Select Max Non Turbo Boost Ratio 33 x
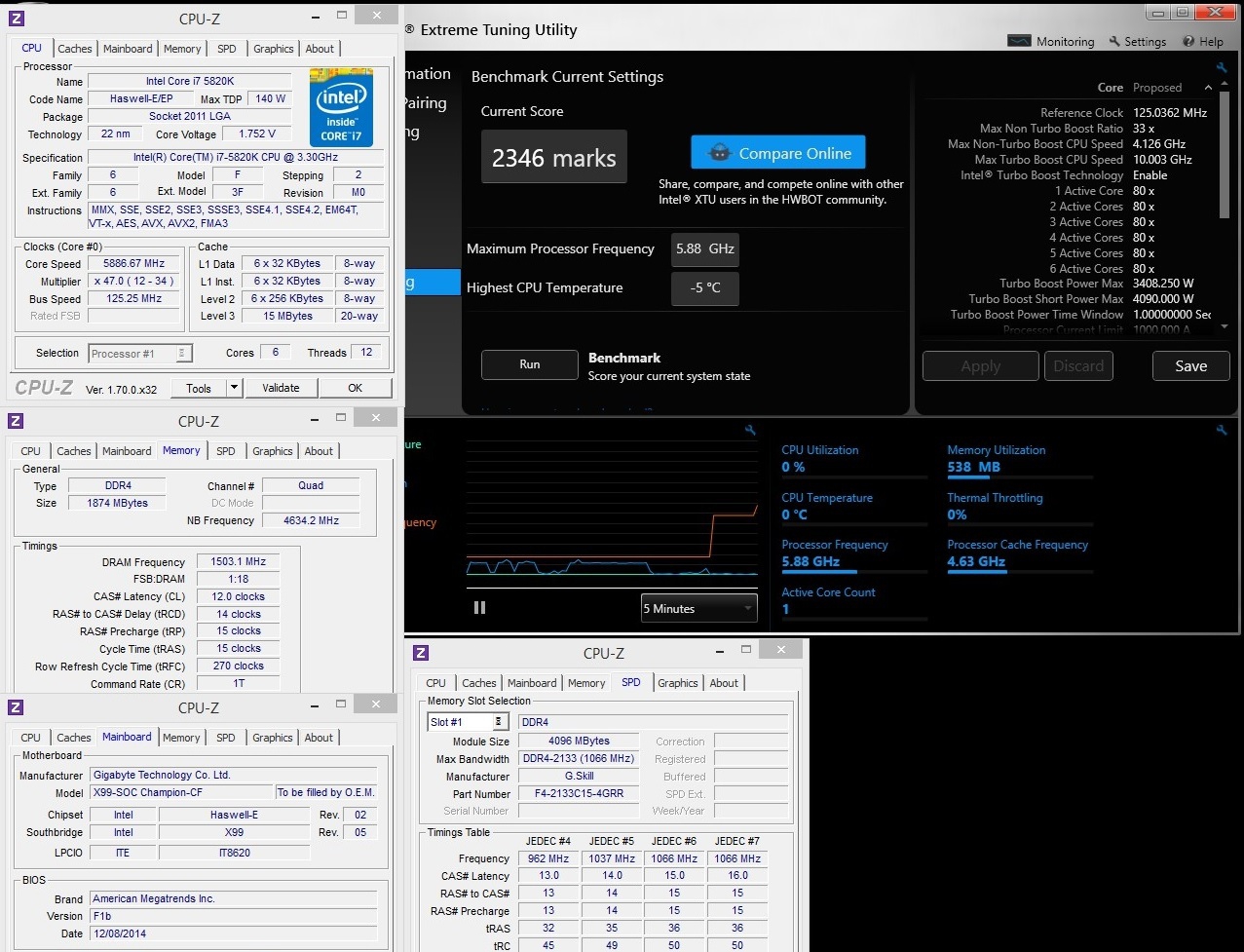The image size is (1244, 952). click(x=1144, y=129)
